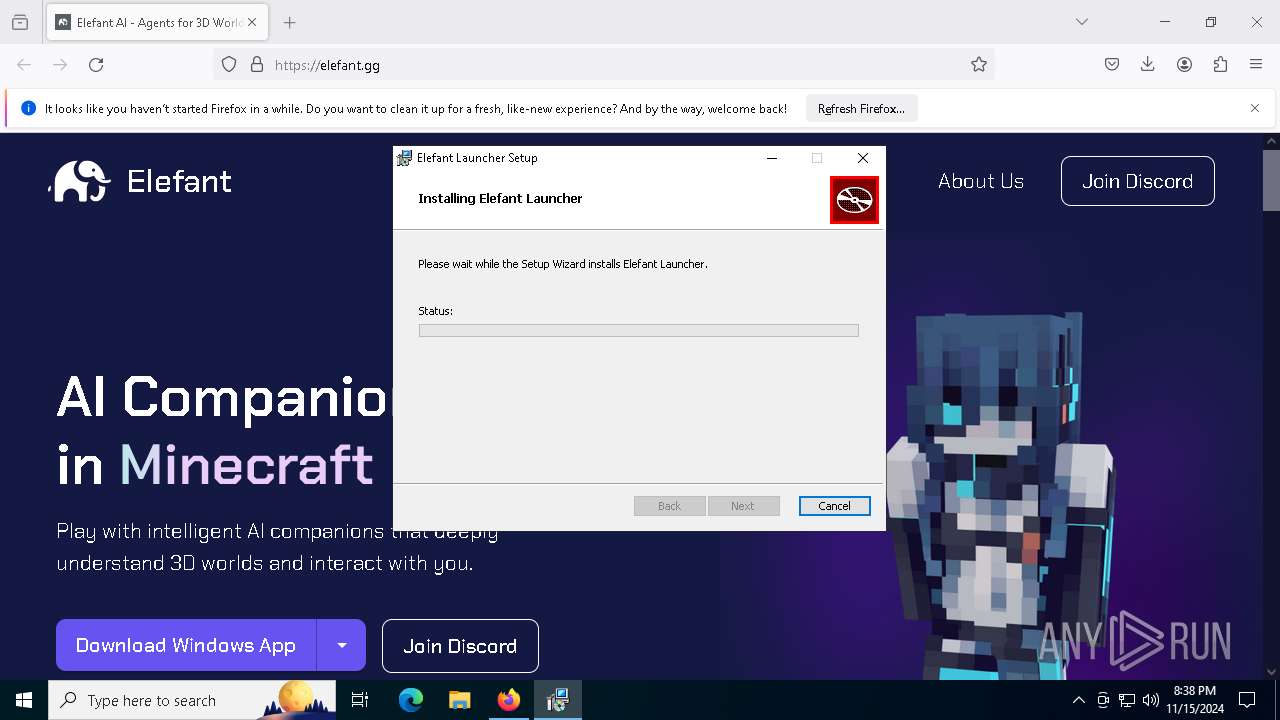Open Firefox hamburger application menu
The image size is (1280, 720).
coord(1256,64)
